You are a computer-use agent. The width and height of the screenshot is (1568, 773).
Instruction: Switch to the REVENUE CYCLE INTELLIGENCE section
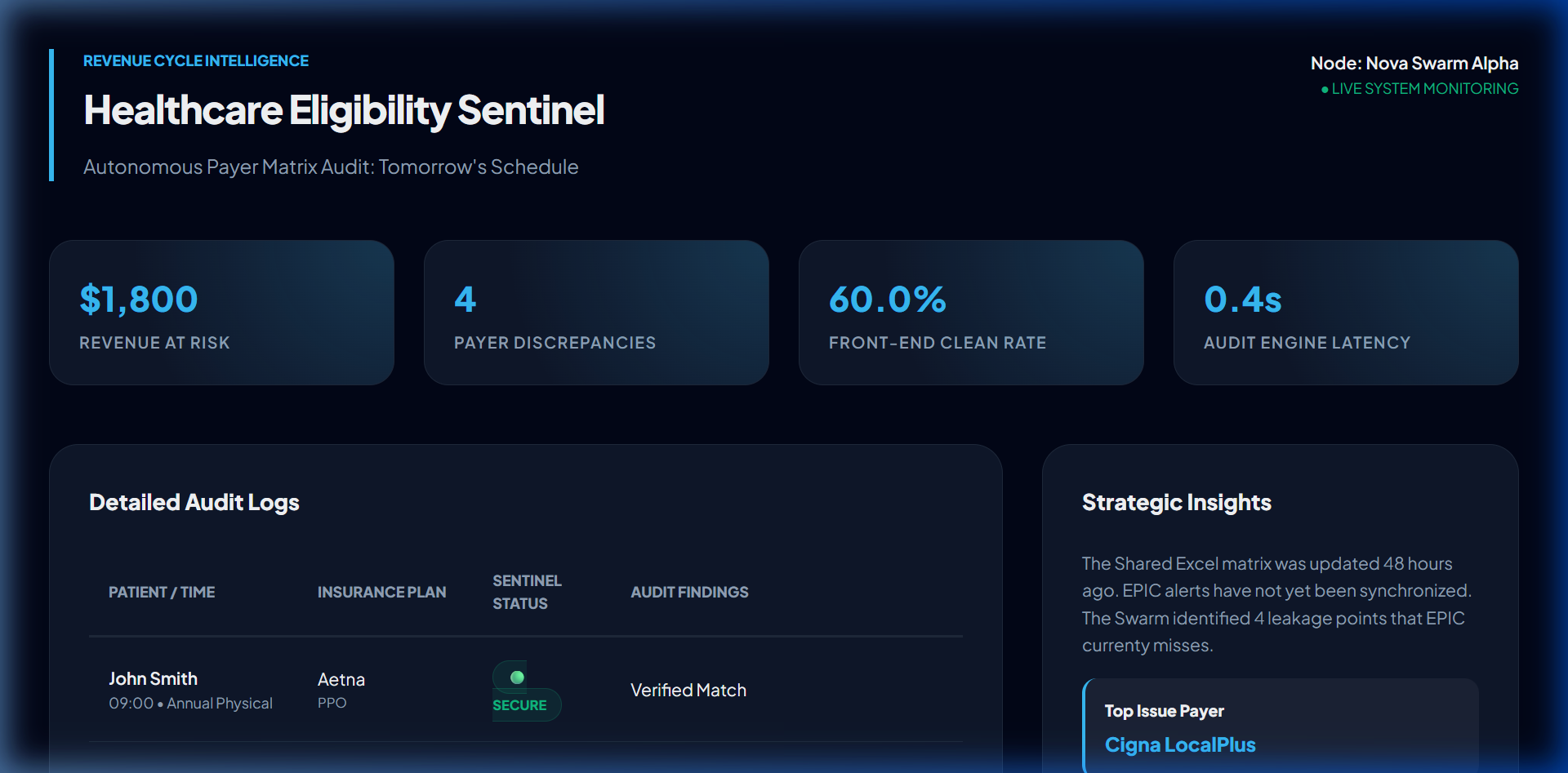point(195,60)
